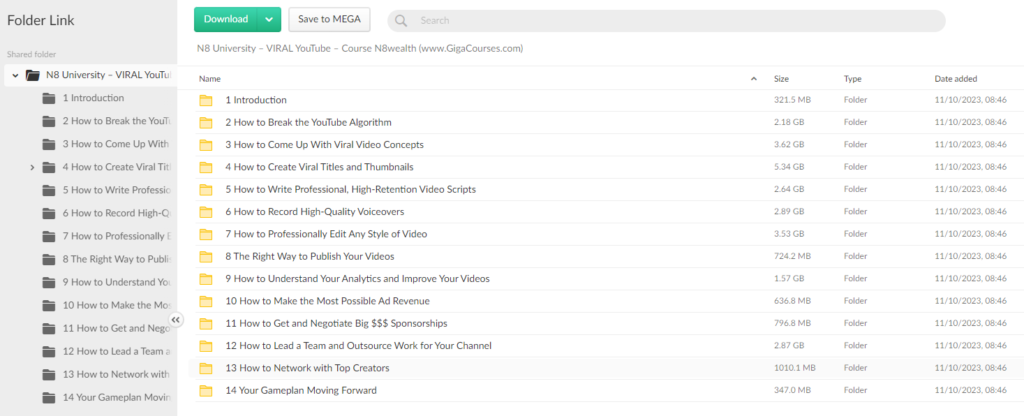Viewport: 1024px width, 416px height.
Task: Collapse the N8 University root folder
Action: click(15, 75)
